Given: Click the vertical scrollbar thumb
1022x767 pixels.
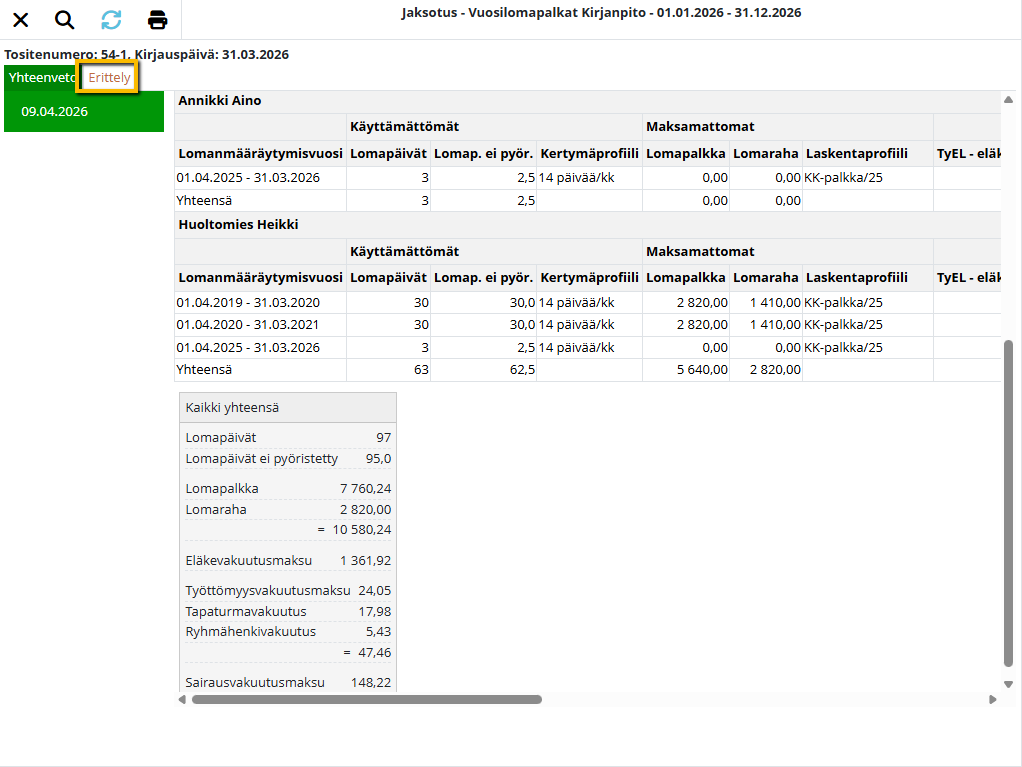Looking at the screenshot, I should pos(1008,503).
